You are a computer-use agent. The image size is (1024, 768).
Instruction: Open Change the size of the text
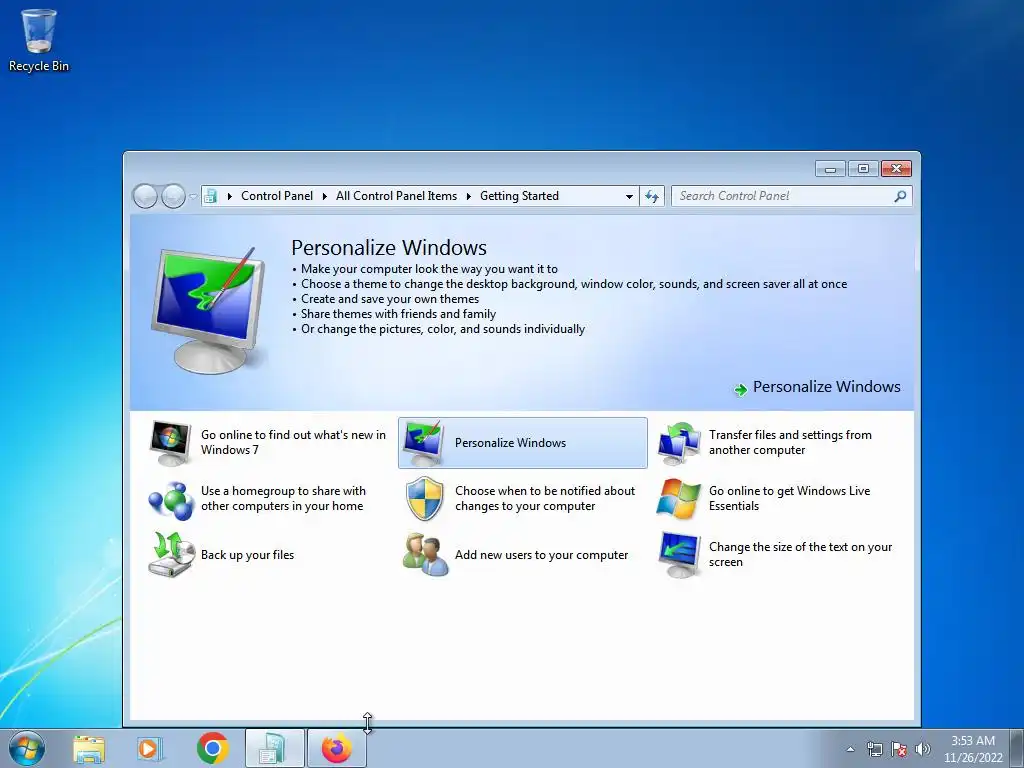pos(801,554)
